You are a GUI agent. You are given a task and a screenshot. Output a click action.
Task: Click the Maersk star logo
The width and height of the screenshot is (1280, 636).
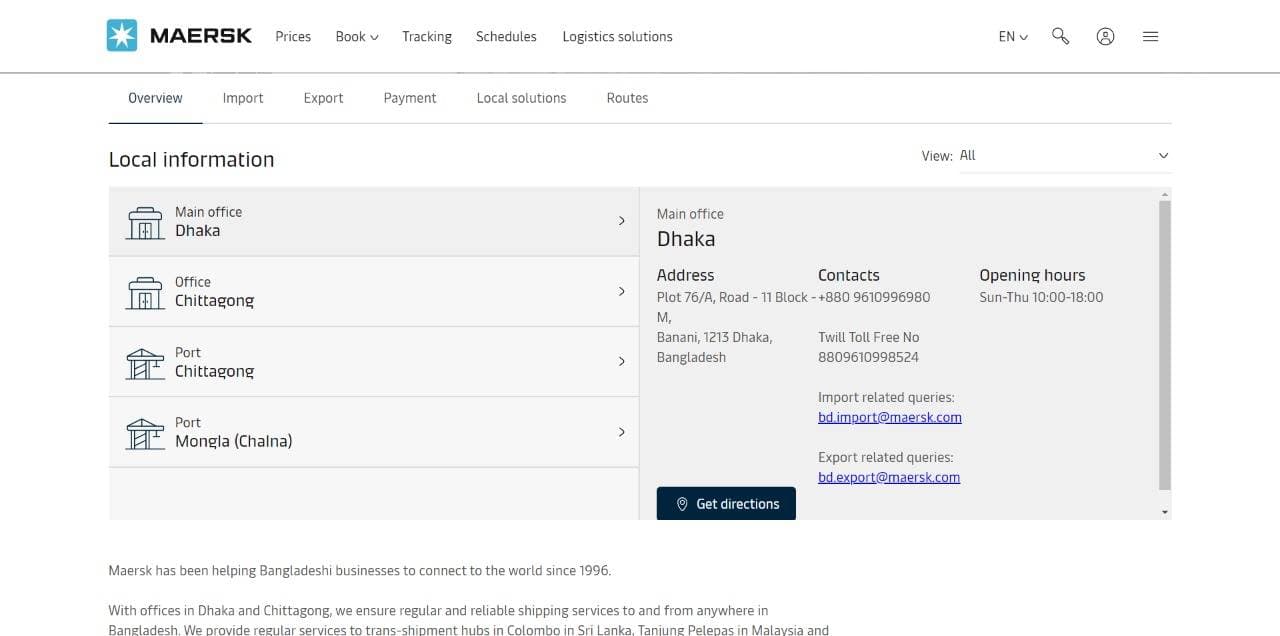122,36
